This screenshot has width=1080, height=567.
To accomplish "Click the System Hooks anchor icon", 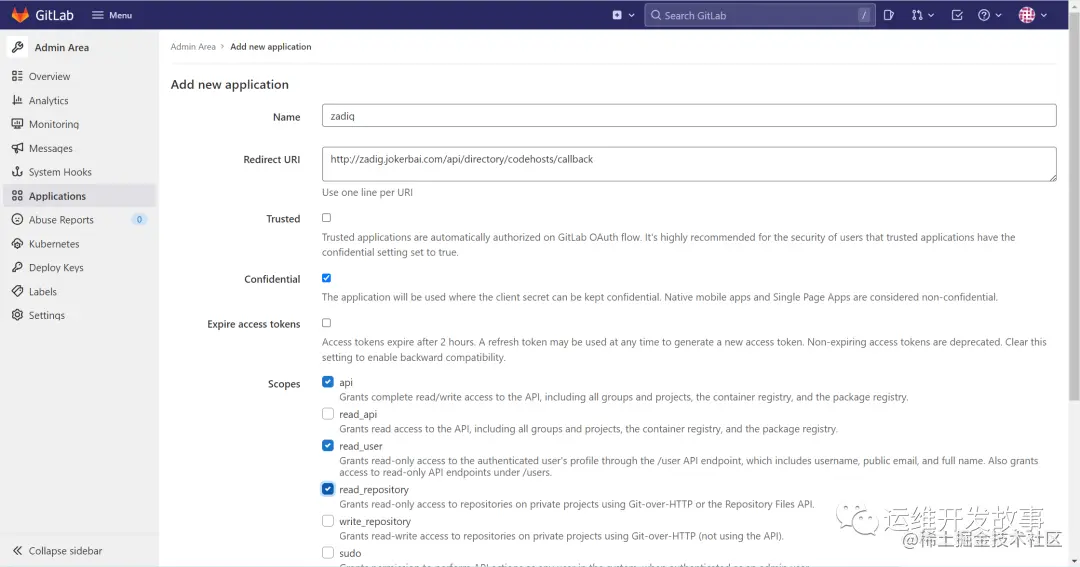I will click(17, 172).
